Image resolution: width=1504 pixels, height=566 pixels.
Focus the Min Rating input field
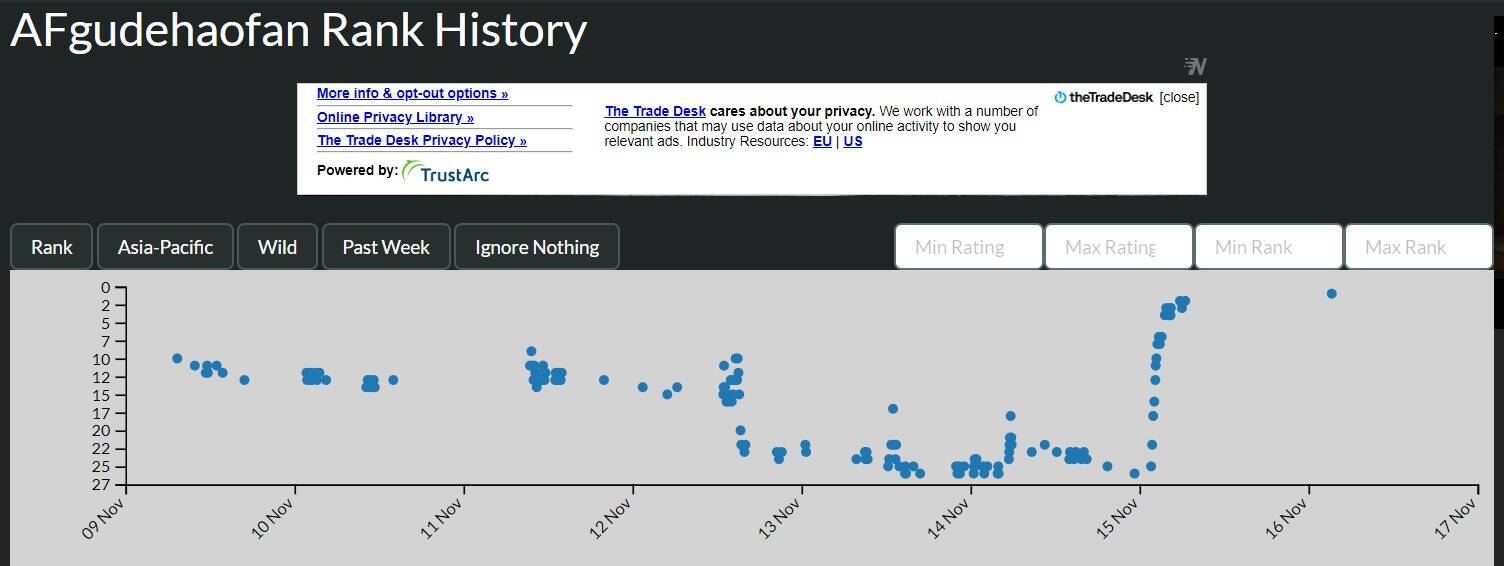coord(968,247)
